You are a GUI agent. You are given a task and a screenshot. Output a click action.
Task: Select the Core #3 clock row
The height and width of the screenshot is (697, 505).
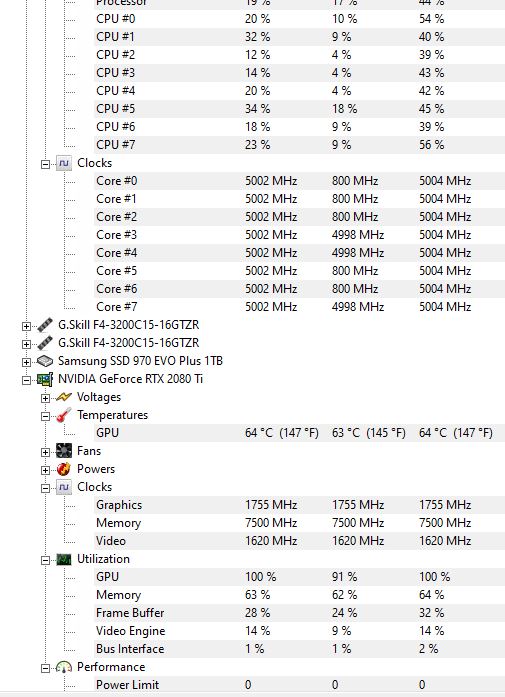coord(300,235)
